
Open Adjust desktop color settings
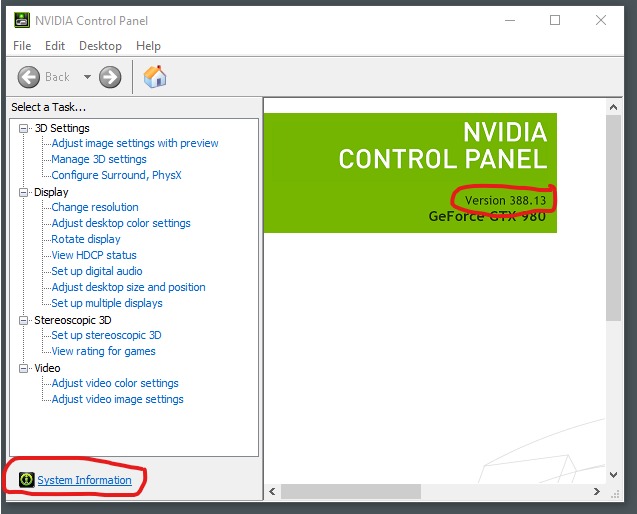point(121,223)
